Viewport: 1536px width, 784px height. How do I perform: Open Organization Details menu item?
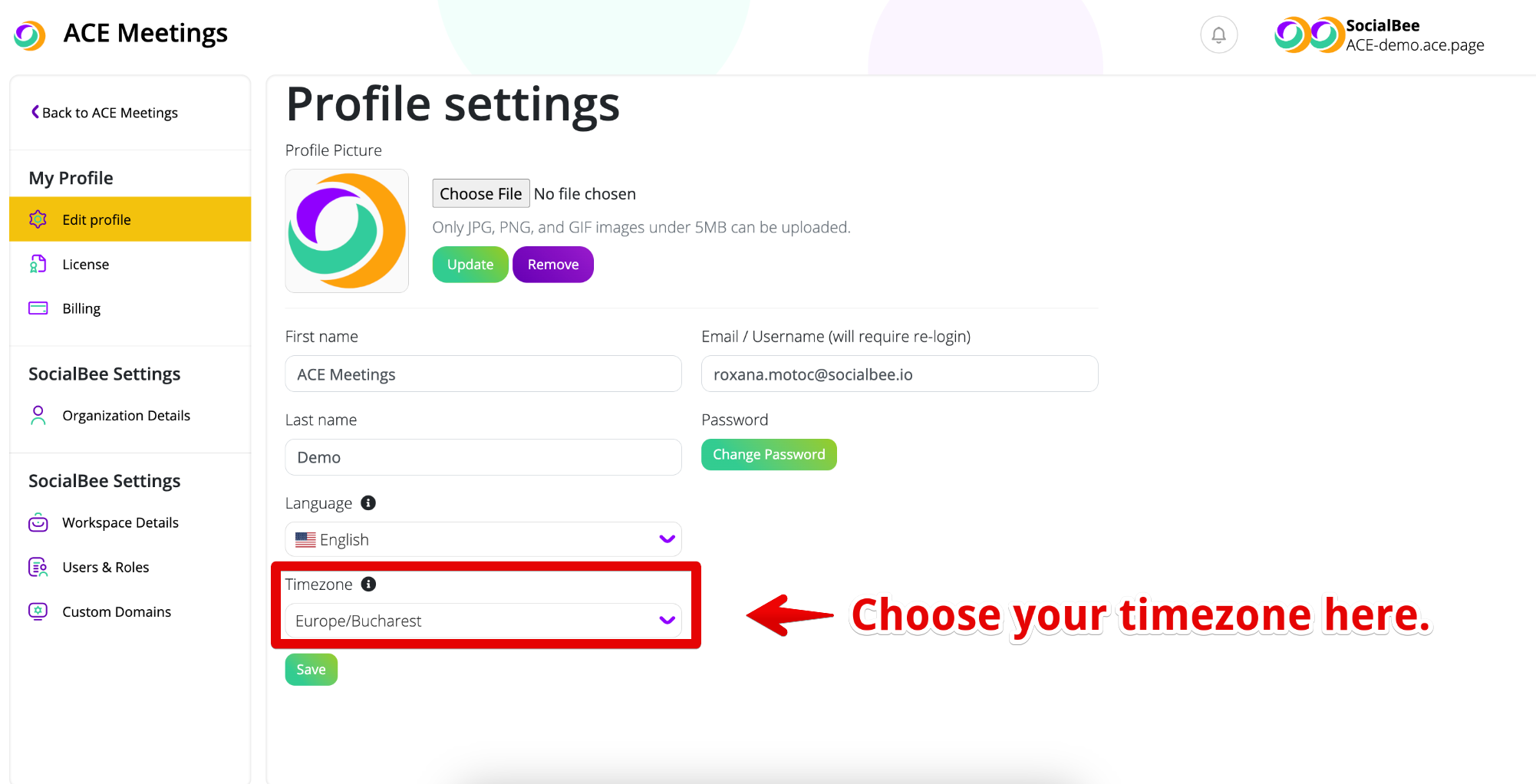126,416
